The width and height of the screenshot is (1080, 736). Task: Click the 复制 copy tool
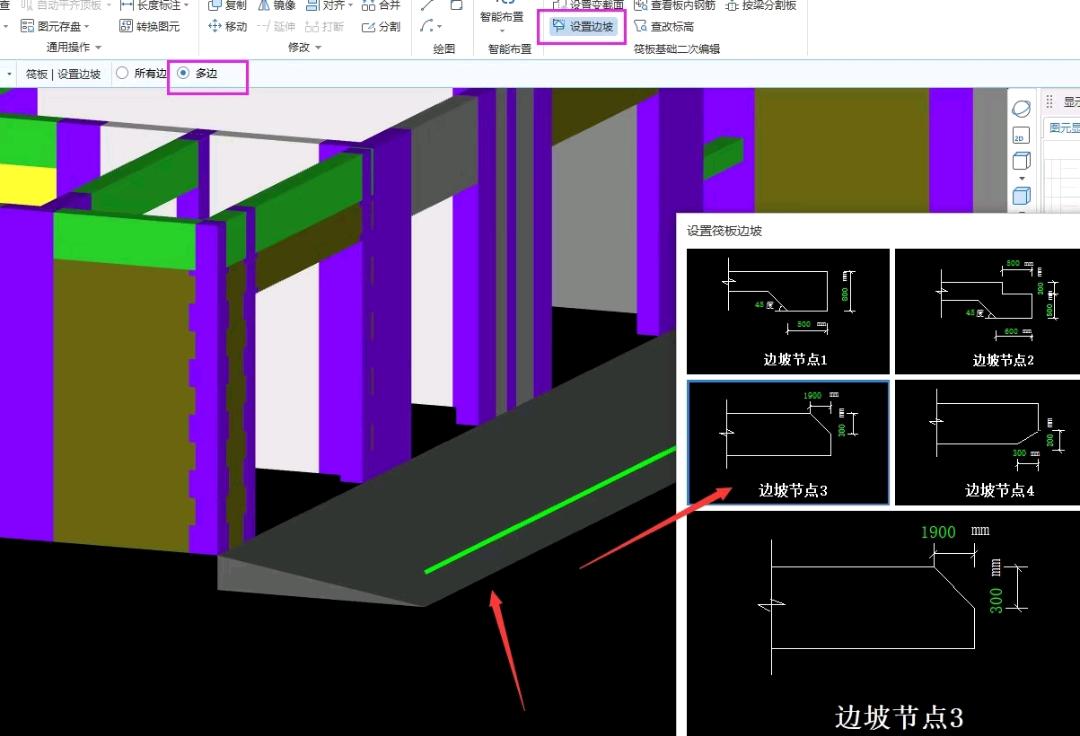point(227,5)
